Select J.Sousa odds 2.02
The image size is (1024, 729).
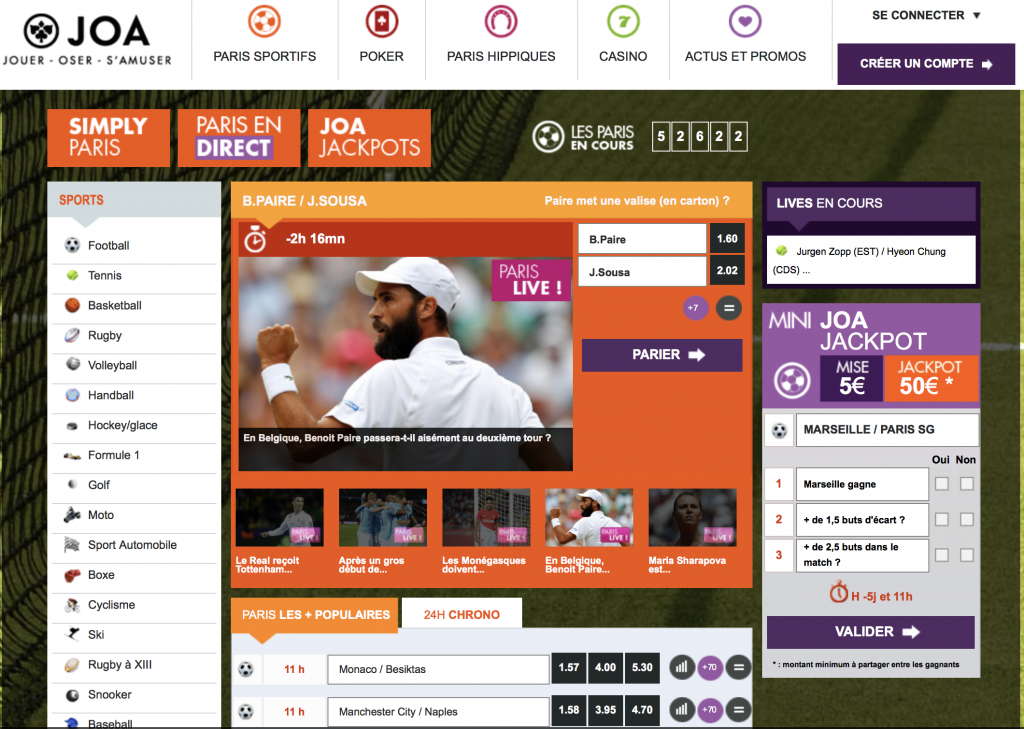click(726, 270)
